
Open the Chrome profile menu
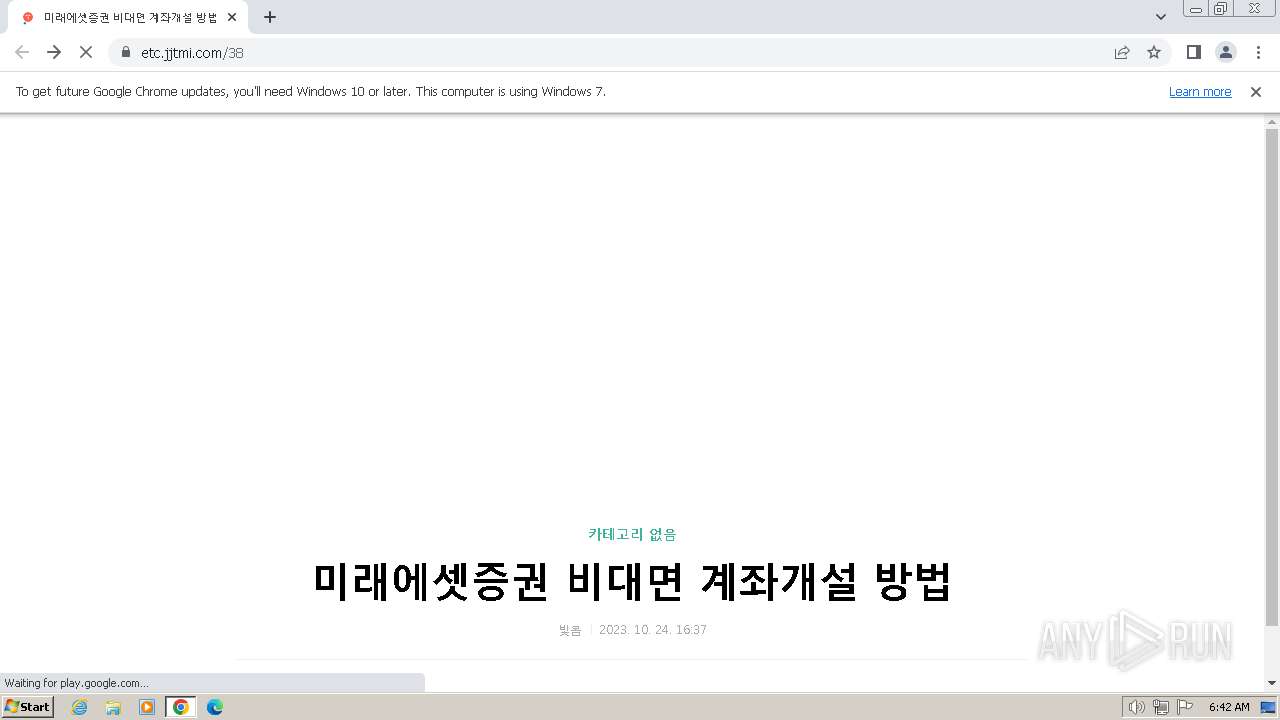1226,52
